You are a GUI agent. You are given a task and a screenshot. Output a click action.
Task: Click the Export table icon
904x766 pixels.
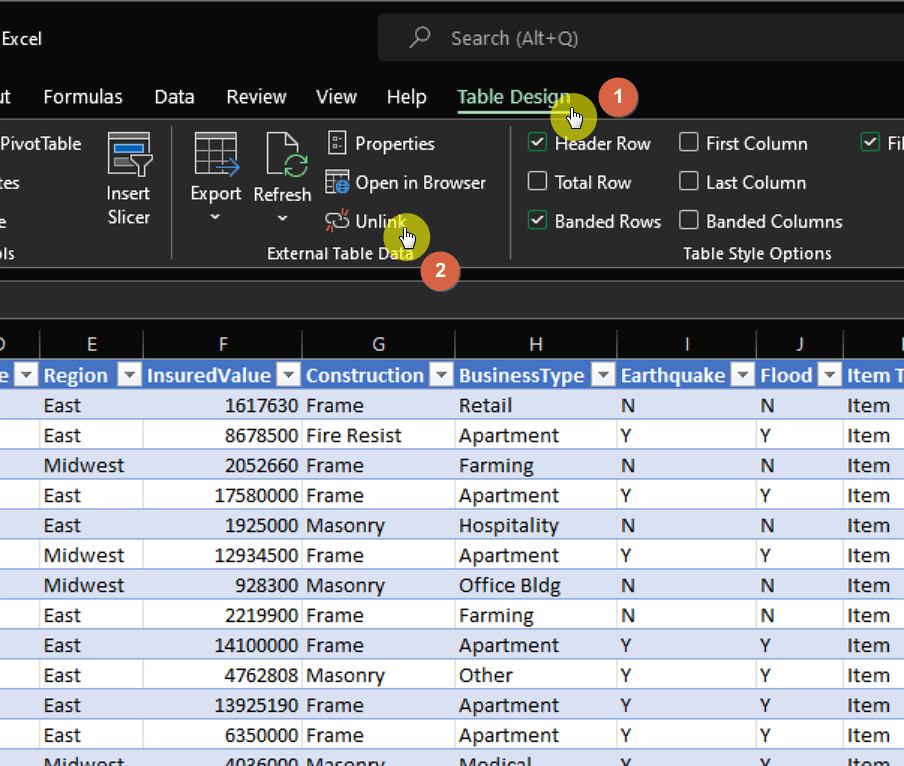point(216,154)
